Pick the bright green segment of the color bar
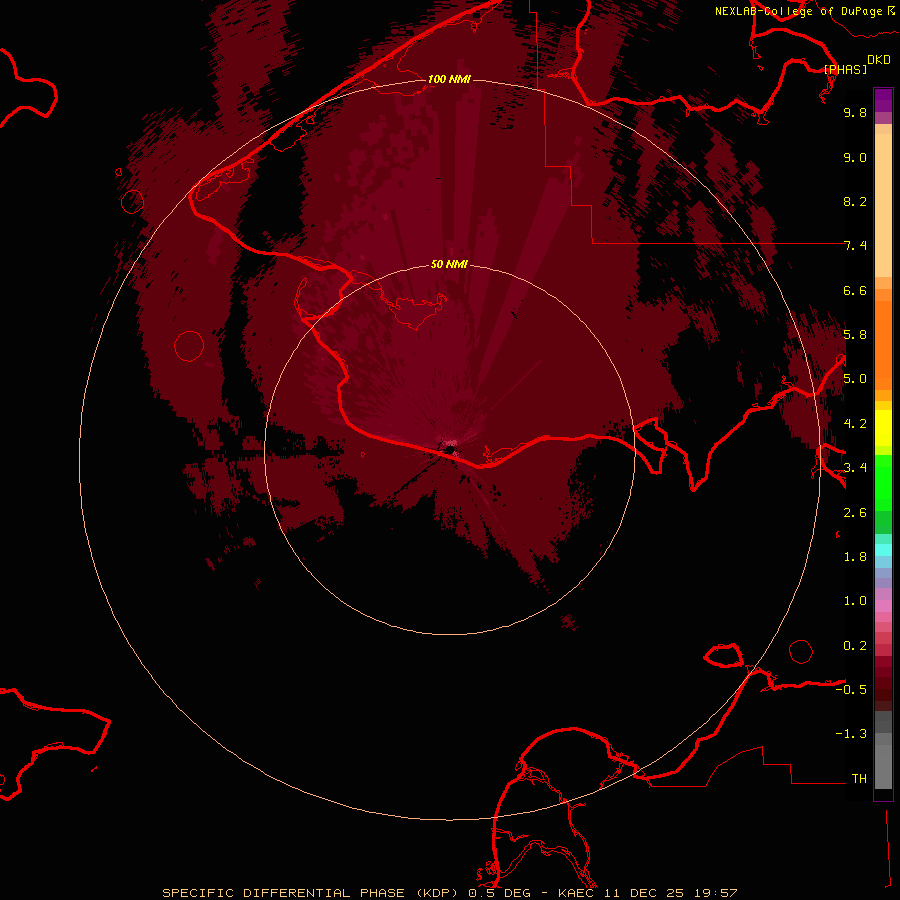This screenshot has height=900, width=900. pyautogui.click(x=883, y=482)
